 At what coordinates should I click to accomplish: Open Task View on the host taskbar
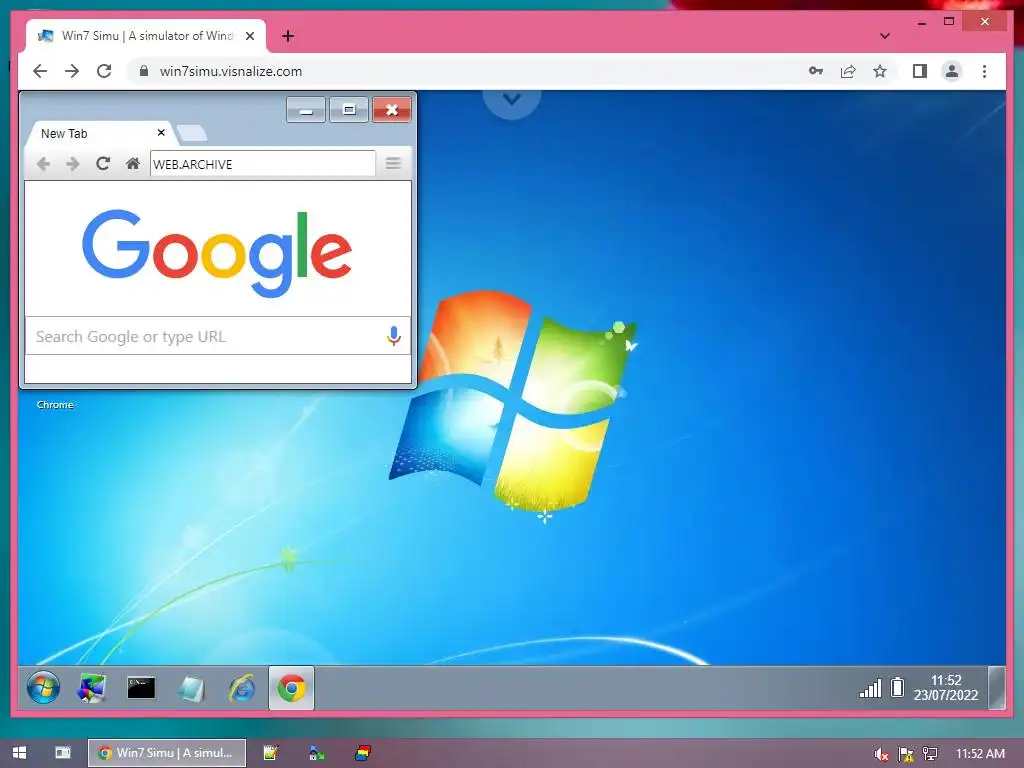63,753
